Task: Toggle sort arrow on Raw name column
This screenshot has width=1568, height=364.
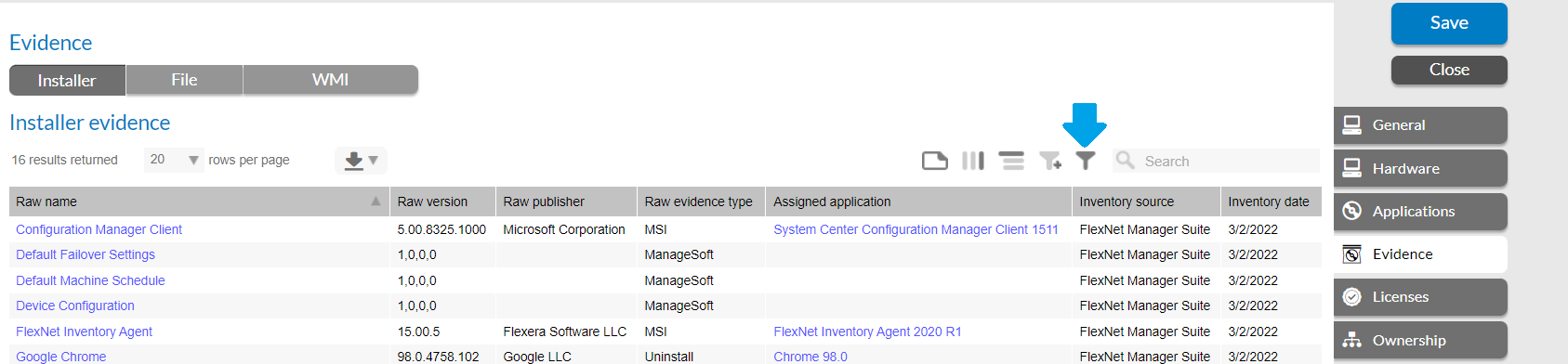Action: coord(376,201)
